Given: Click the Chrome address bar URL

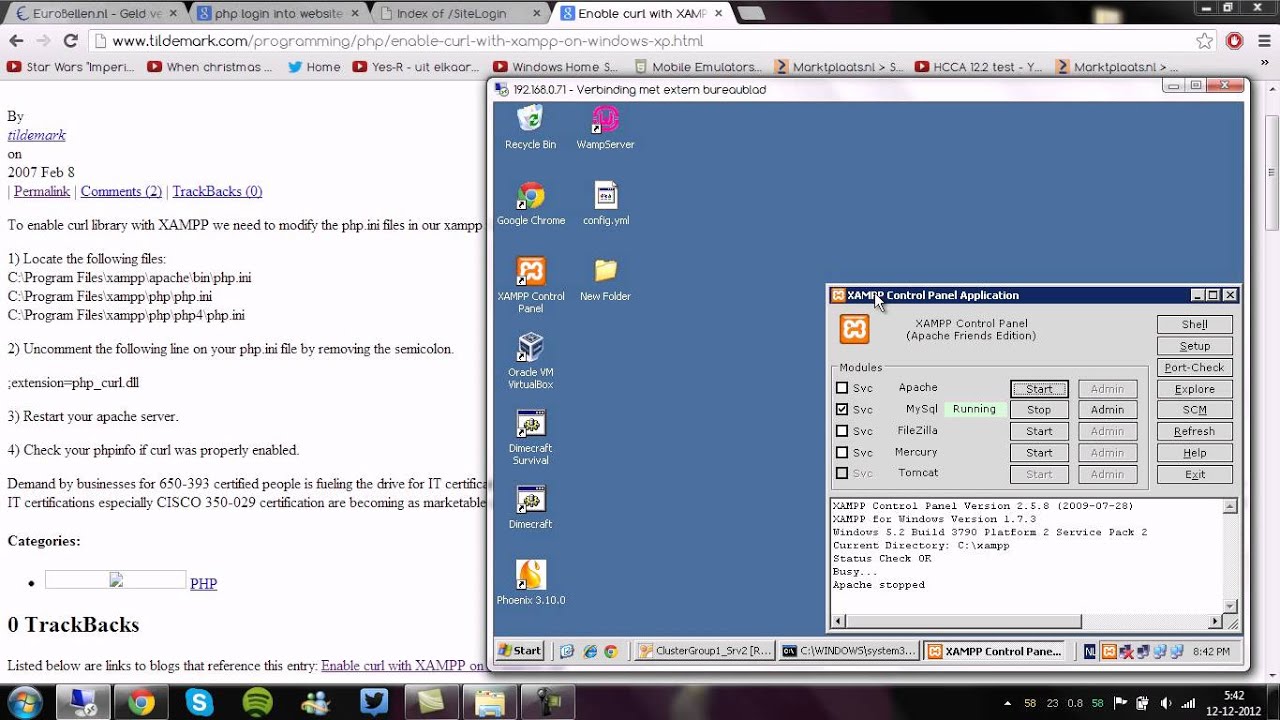Looking at the screenshot, I should (408, 41).
